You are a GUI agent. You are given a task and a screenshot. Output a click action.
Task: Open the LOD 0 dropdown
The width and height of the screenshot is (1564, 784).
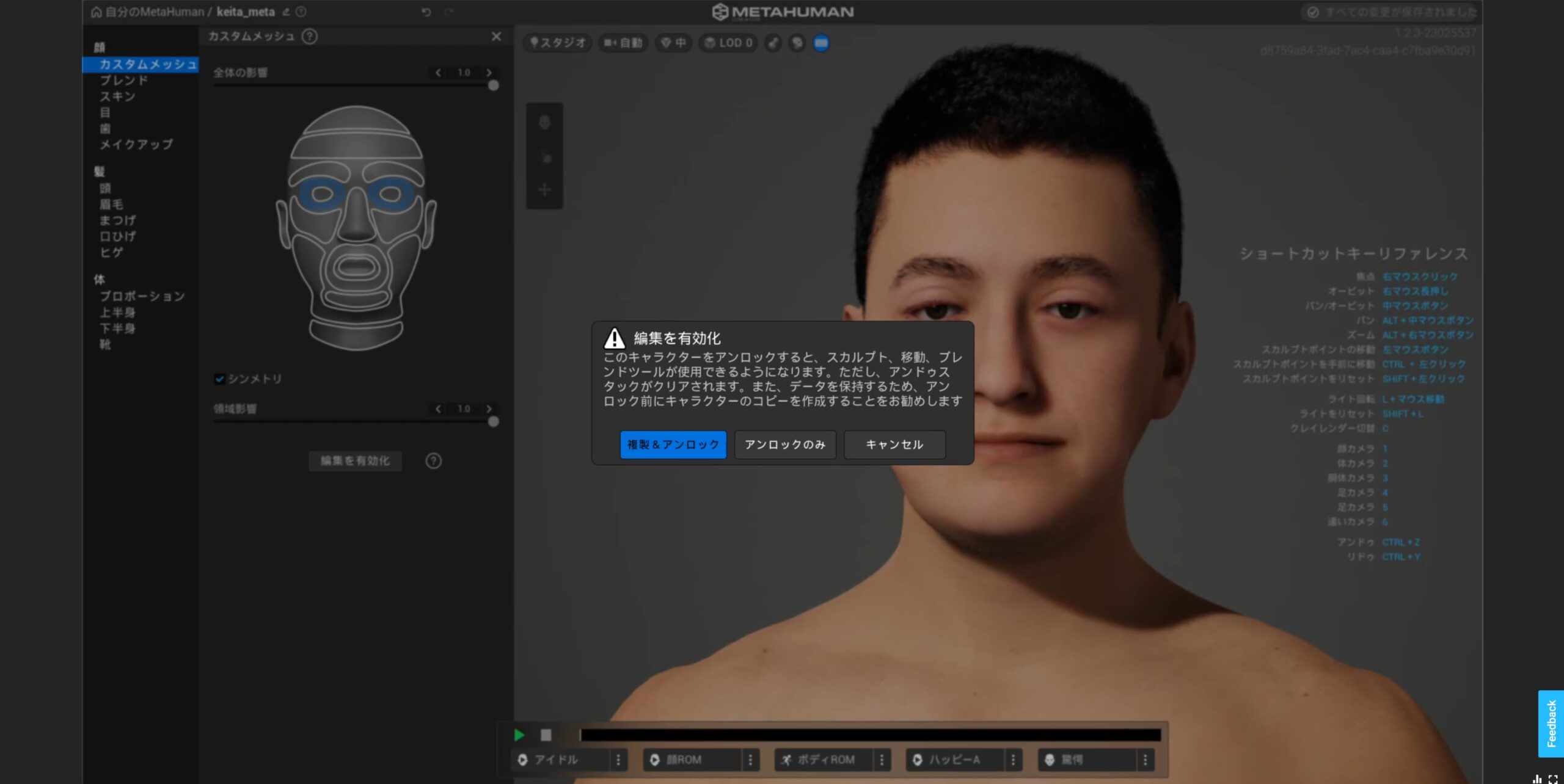(728, 43)
